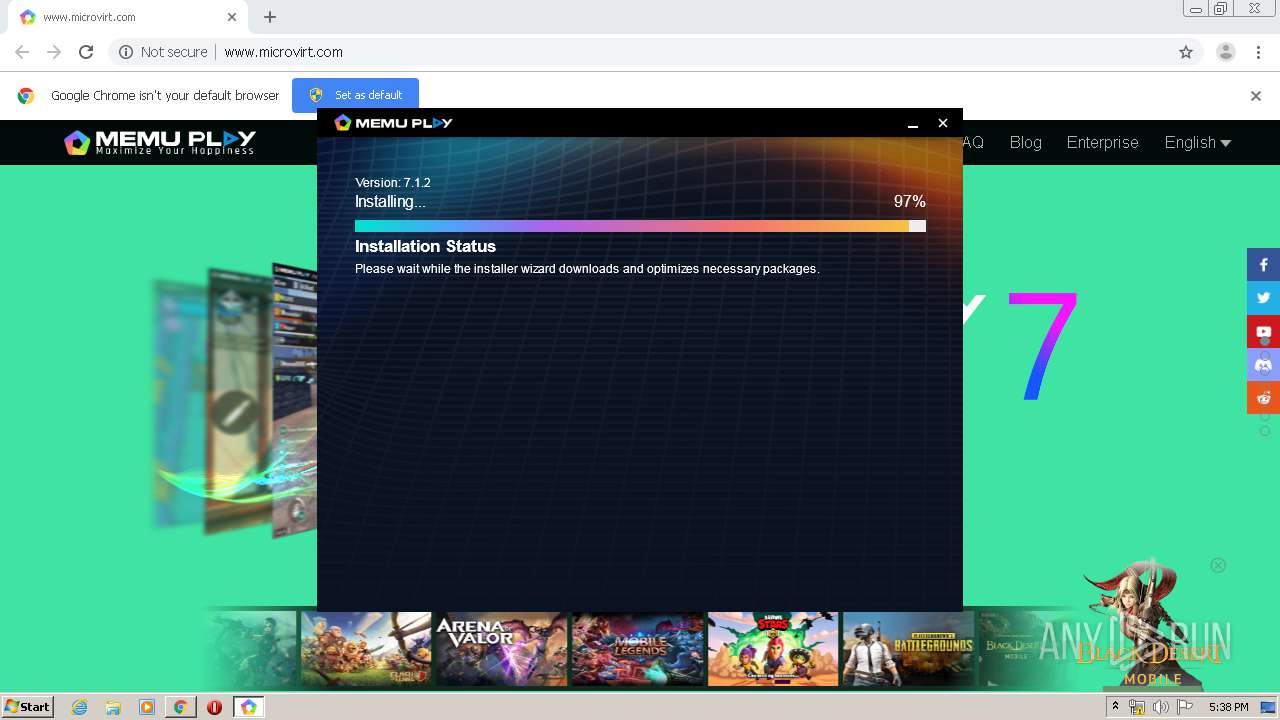Open the Twitter share sidebar icon
Screen dimensions: 1280x720
point(1263,298)
